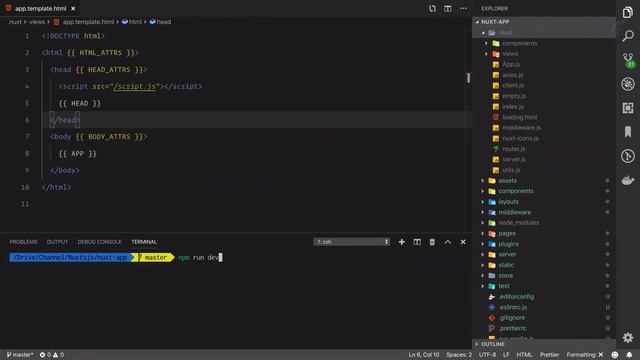Image resolution: width=640 pixels, height=360 pixels.
Task: Expand the OUTLINE section
Action: pos(544,344)
